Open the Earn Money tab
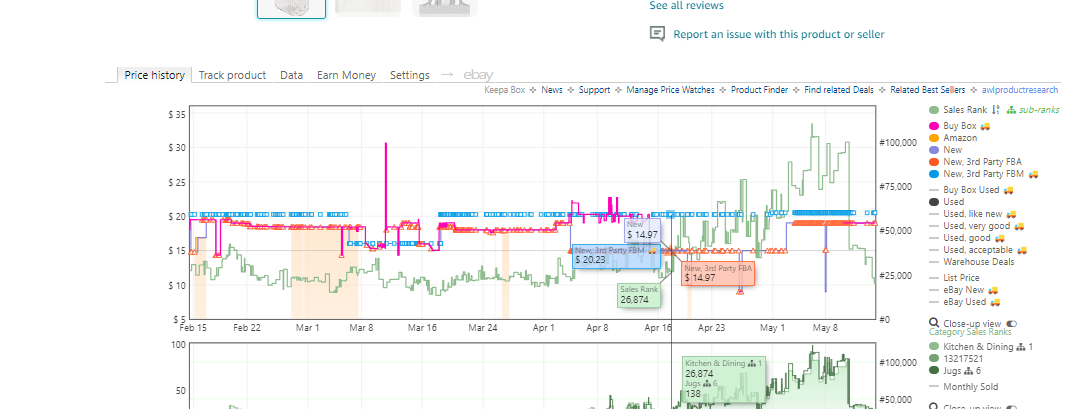Viewport: 1071px width, 409px height. [346, 75]
